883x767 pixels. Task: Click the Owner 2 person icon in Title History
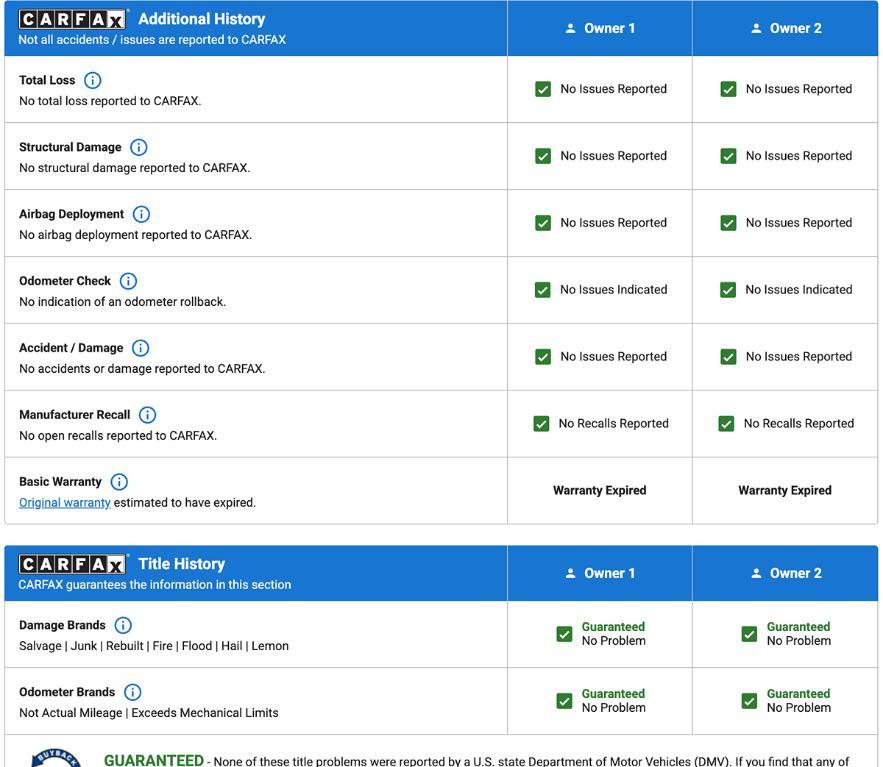coord(756,573)
